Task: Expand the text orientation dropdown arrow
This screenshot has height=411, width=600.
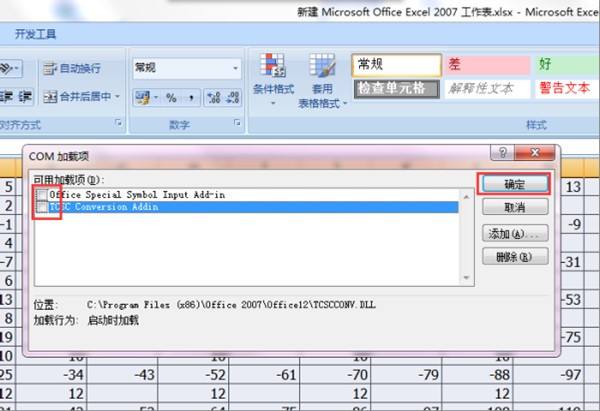Action: pos(17,69)
